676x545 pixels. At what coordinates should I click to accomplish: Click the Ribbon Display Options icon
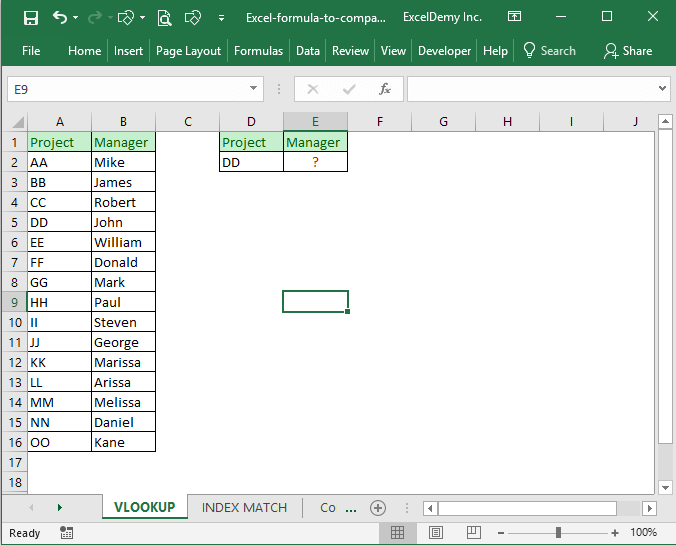514,17
